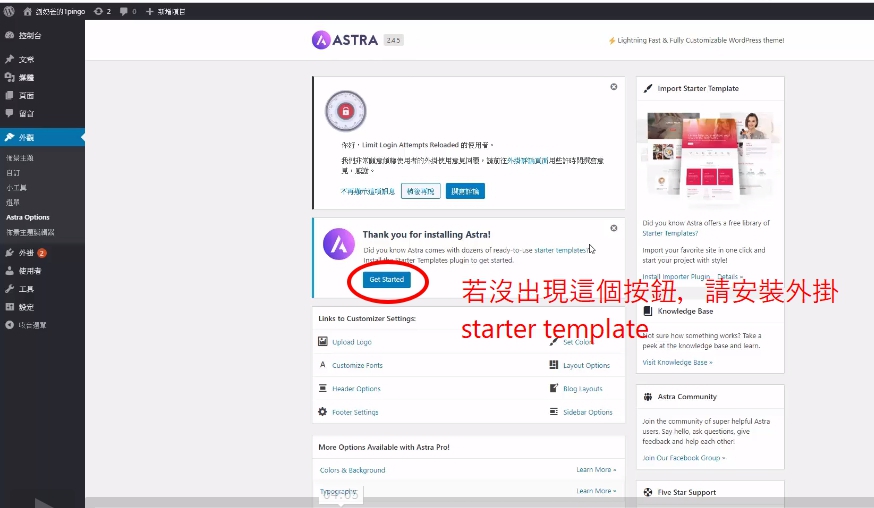The height and width of the screenshot is (508, 874).
Task: Open the starter templates link in Astra notice
Action: [x=561, y=250]
